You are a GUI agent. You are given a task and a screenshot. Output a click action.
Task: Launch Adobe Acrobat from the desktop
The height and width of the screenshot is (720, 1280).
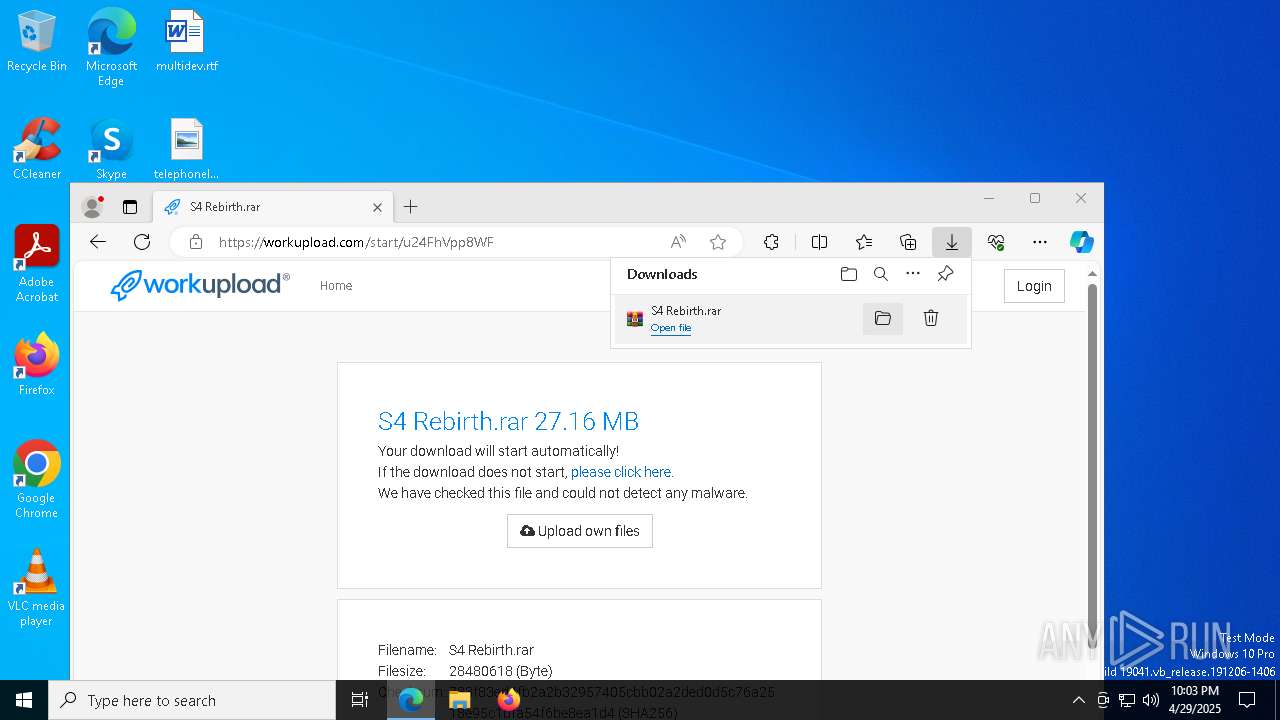coord(37,264)
